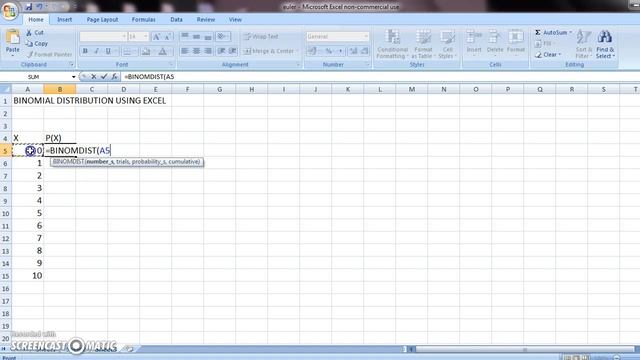
Task: Click the Cut scissors command
Action: 35,33
